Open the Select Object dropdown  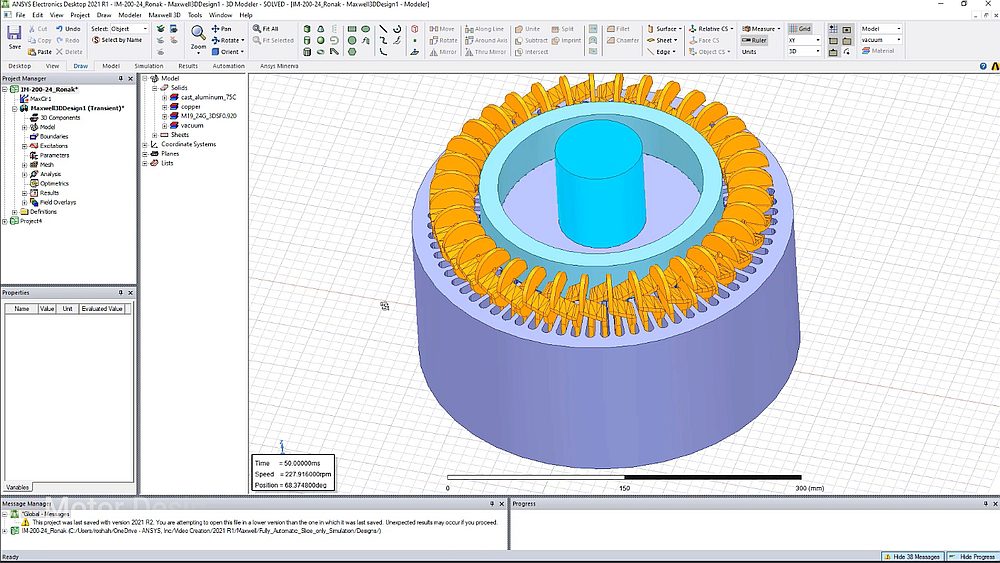pyautogui.click(x=145, y=29)
